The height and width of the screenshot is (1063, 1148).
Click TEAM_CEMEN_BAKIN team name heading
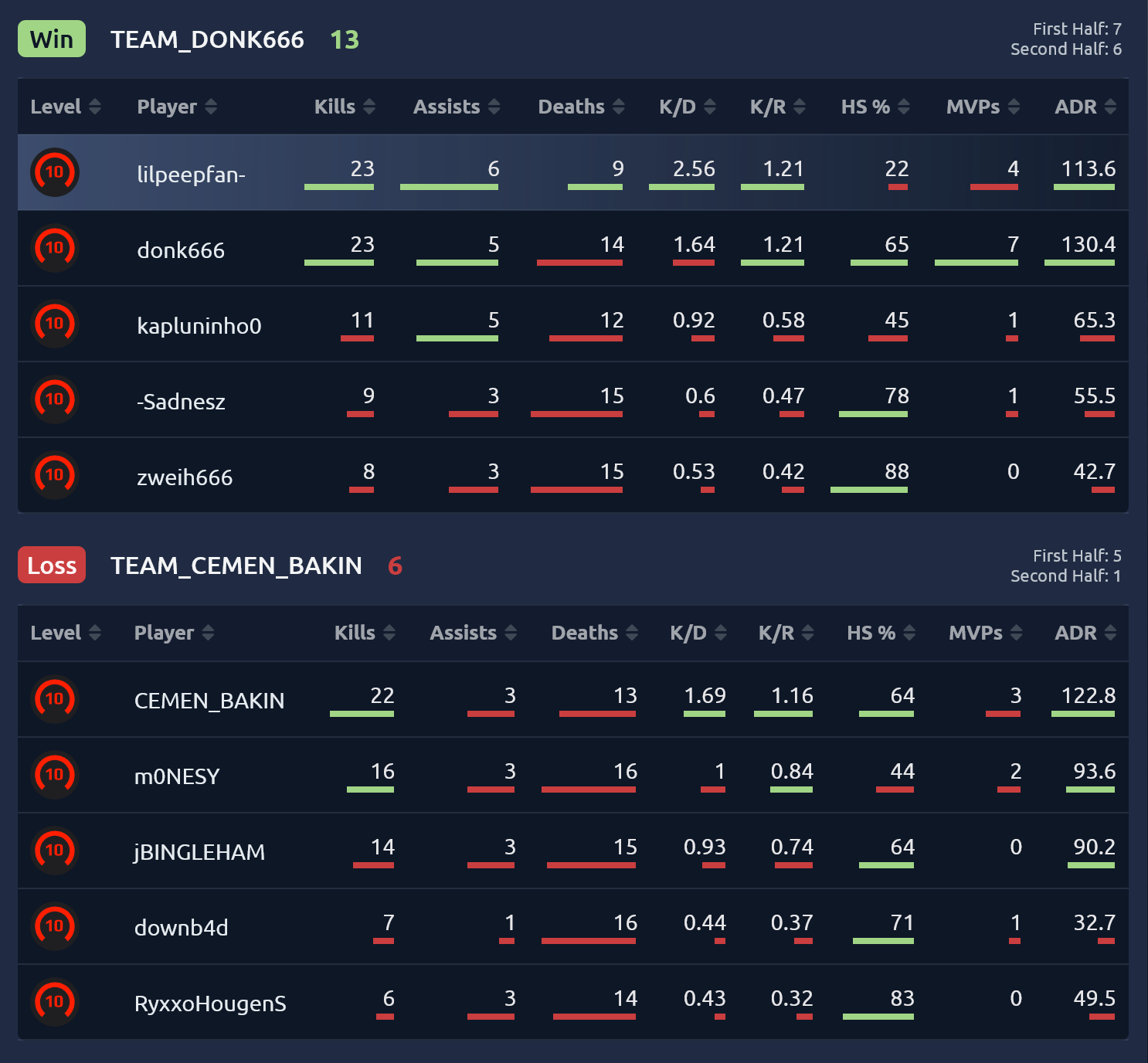(236, 565)
